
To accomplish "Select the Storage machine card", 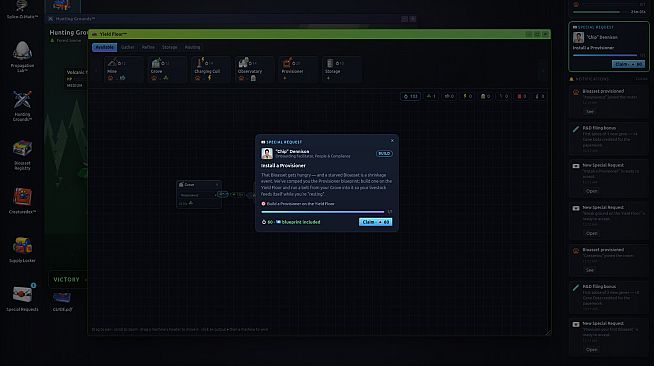I will click(342, 69).
